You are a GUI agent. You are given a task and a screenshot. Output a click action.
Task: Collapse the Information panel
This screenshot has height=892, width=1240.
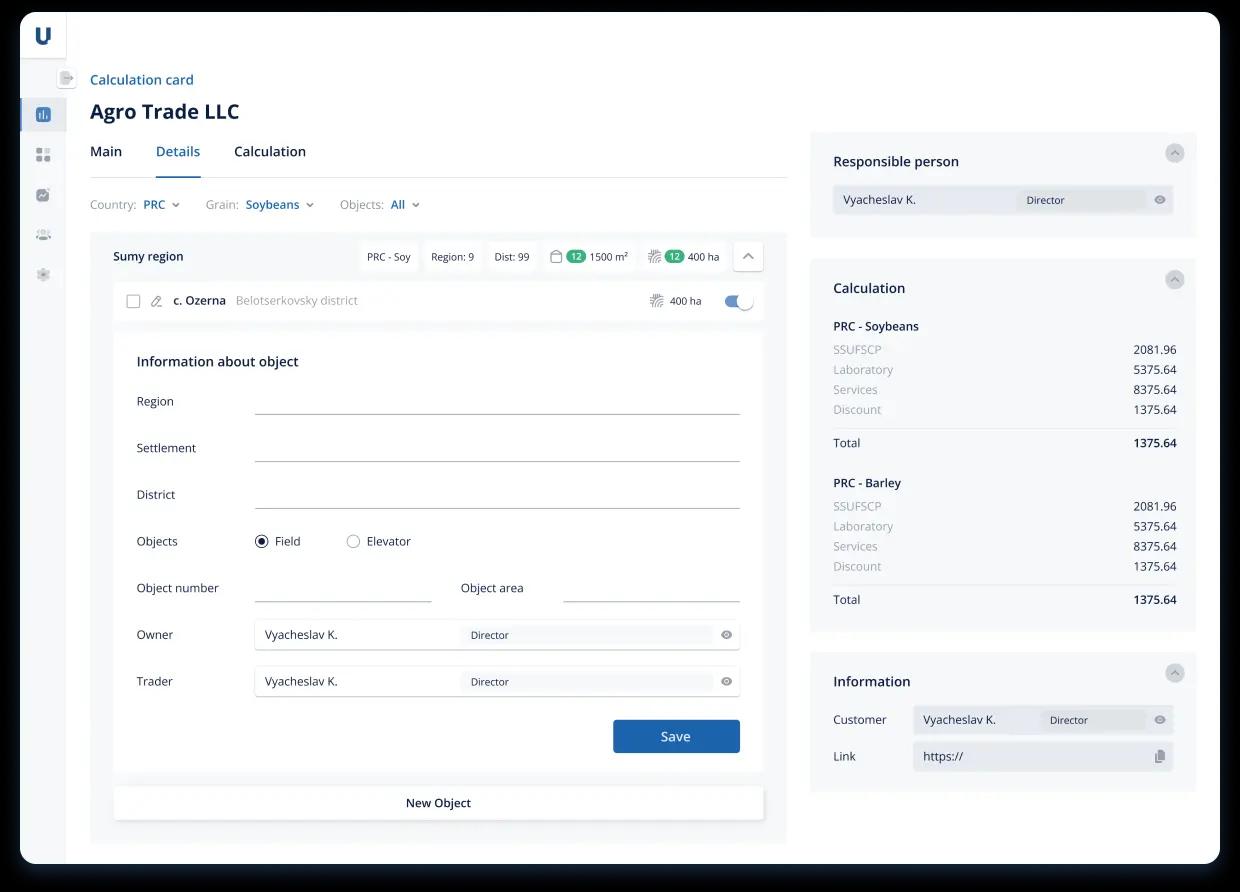(1175, 673)
